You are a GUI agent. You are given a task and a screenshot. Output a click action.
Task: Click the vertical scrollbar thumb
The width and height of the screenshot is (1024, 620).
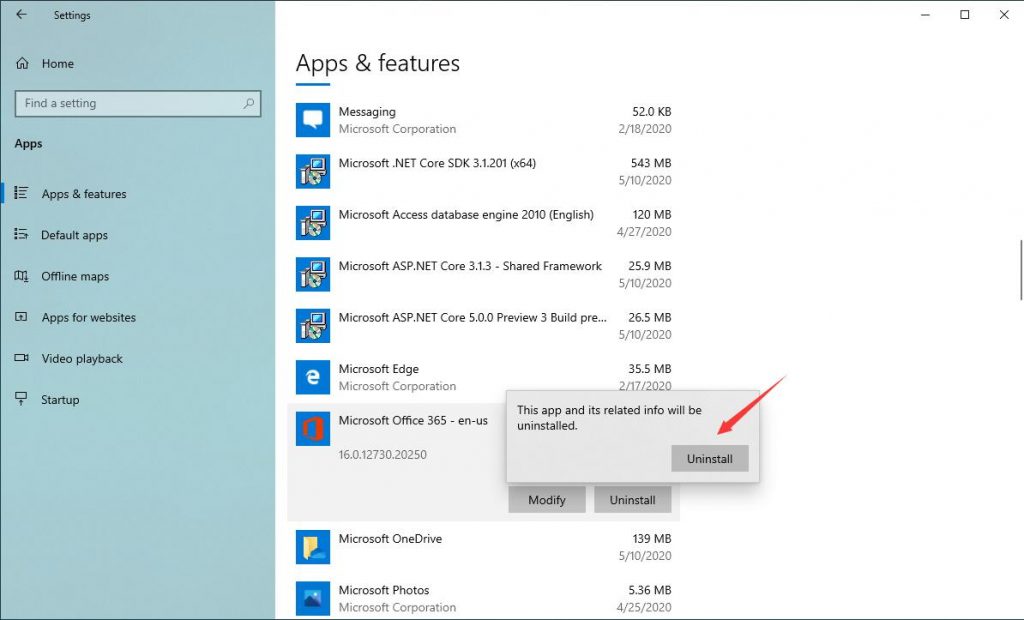pos(1021,269)
